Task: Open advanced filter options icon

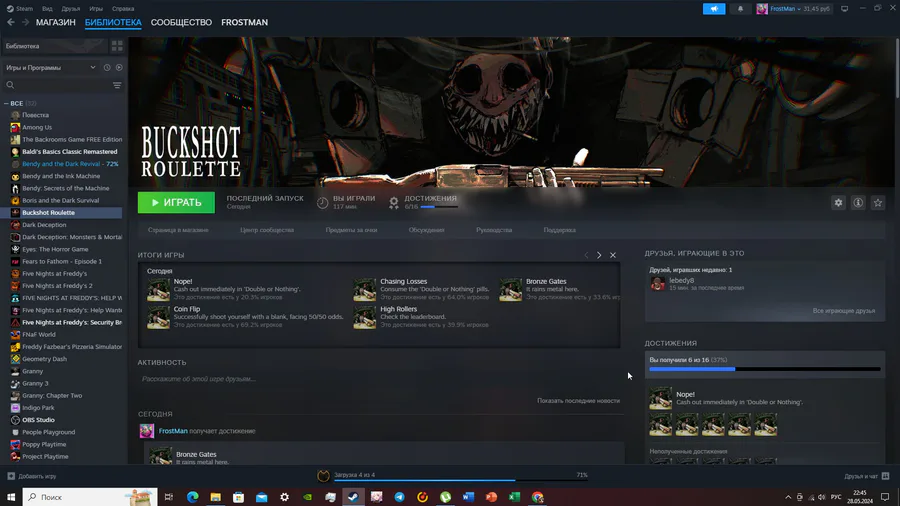Action: click(x=117, y=85)
